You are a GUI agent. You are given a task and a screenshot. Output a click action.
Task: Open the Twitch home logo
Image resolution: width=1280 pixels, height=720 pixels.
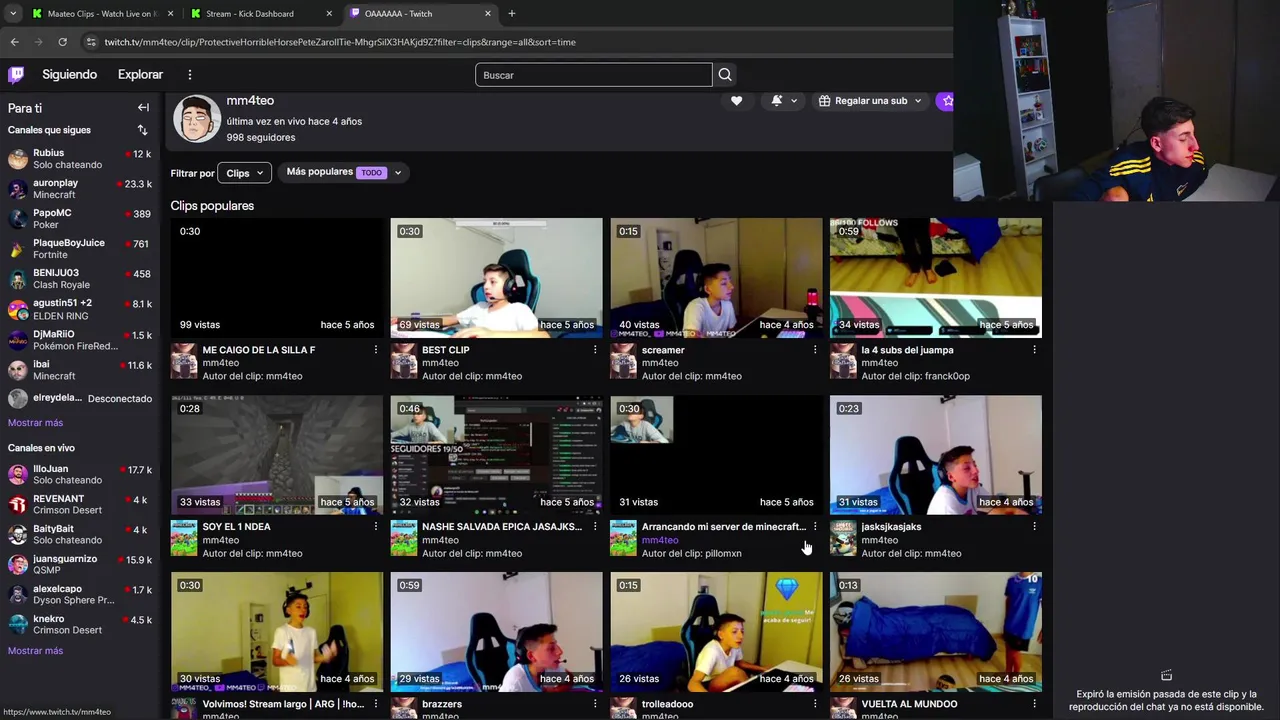pos(16,74)
